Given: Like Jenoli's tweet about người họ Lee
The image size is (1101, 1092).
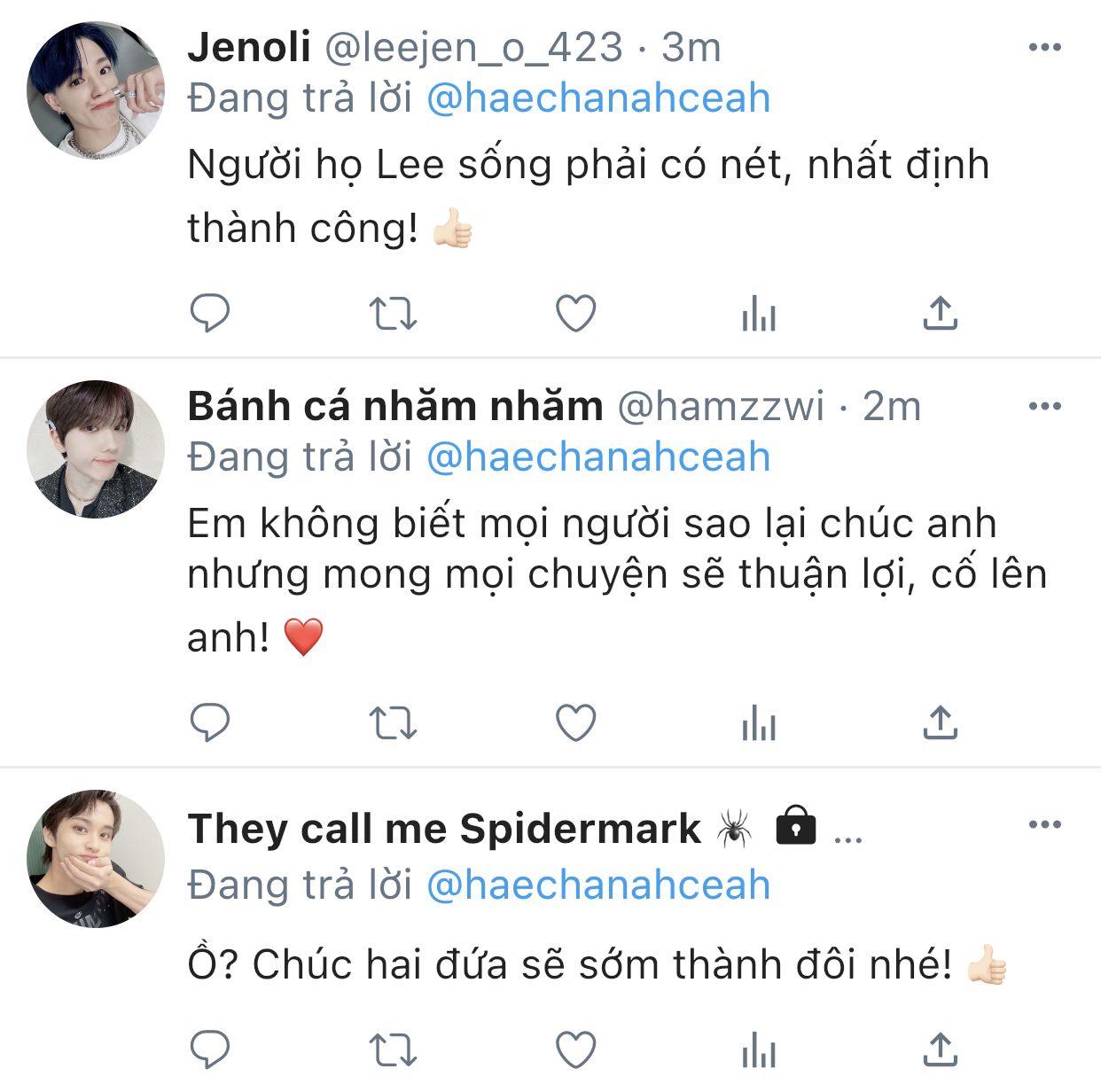Looking at the screenshot, I should (575, 313).
